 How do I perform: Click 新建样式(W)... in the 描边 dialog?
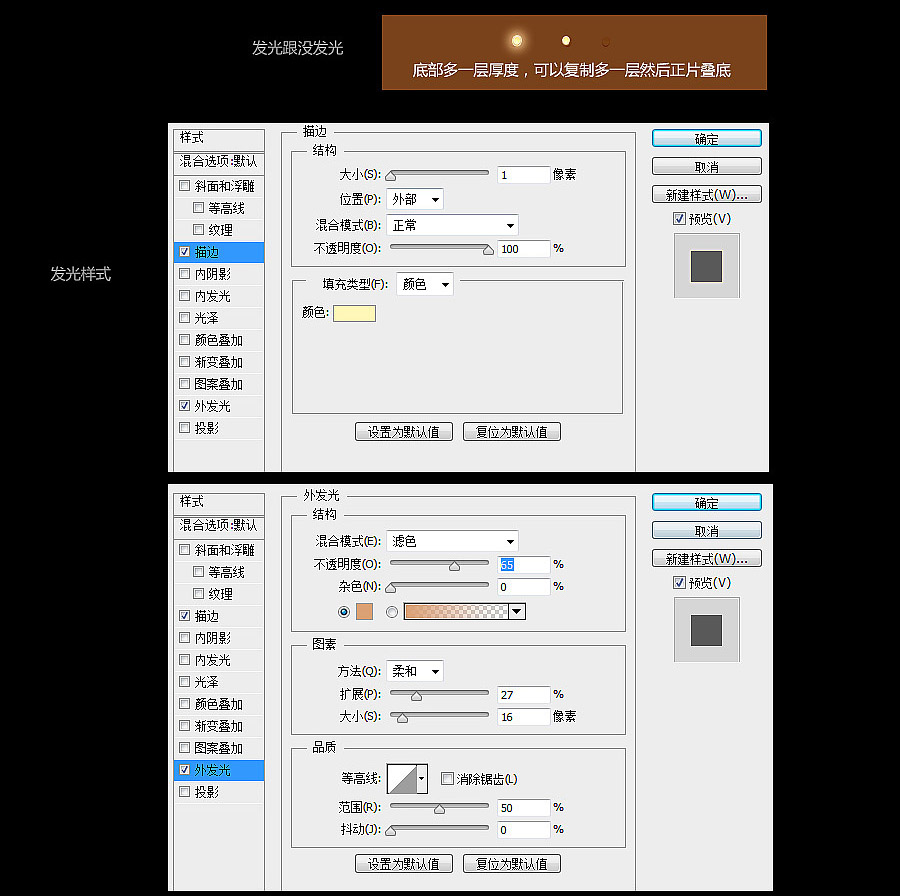click(707, 195)
